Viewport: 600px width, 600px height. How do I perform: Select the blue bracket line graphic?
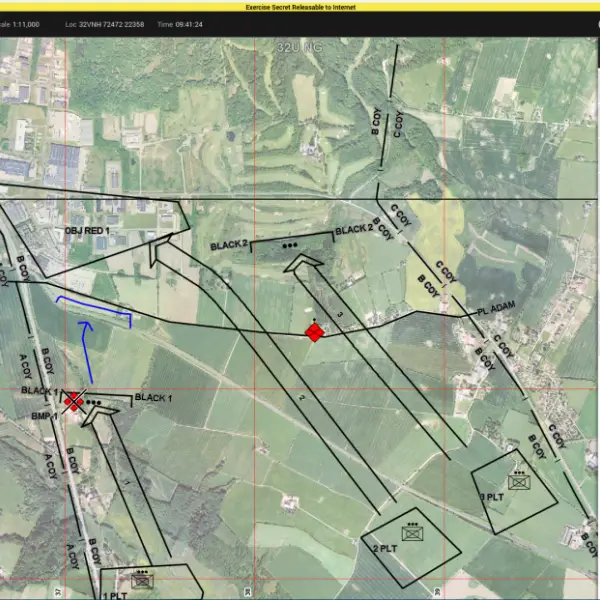tap(94, 308)
